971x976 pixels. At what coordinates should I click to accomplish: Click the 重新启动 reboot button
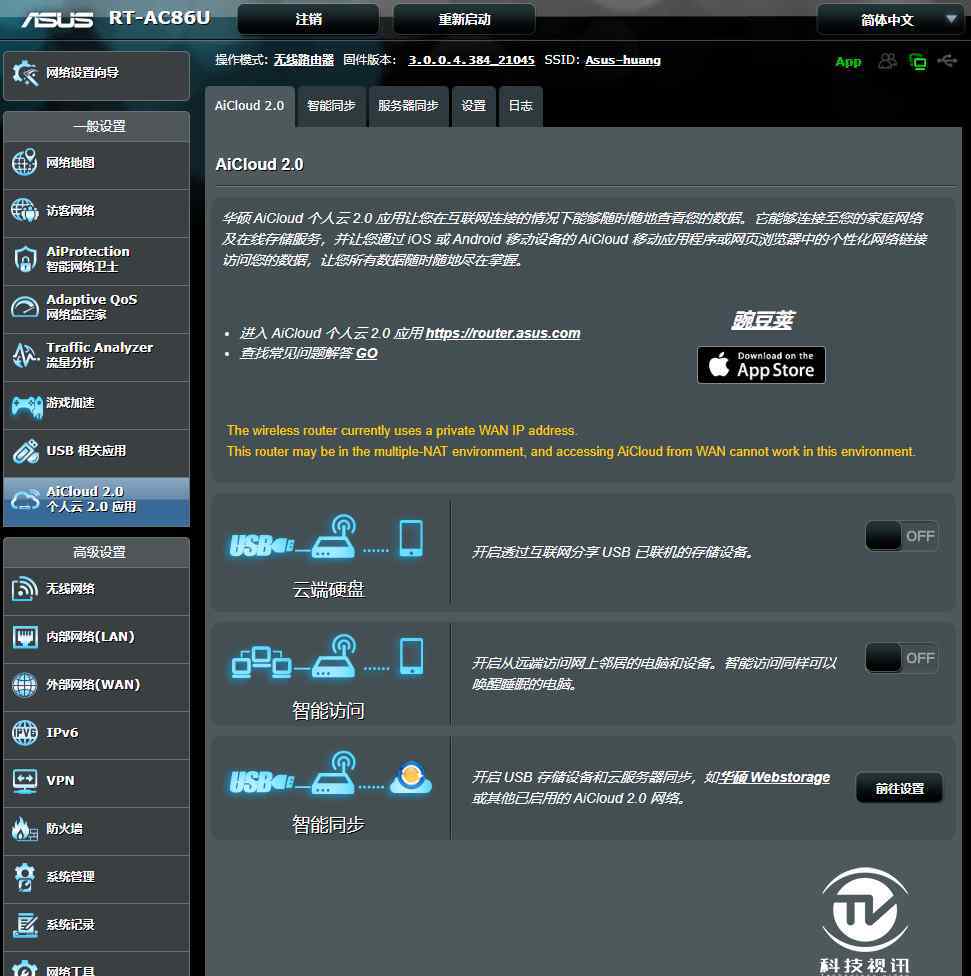[464, 19]
